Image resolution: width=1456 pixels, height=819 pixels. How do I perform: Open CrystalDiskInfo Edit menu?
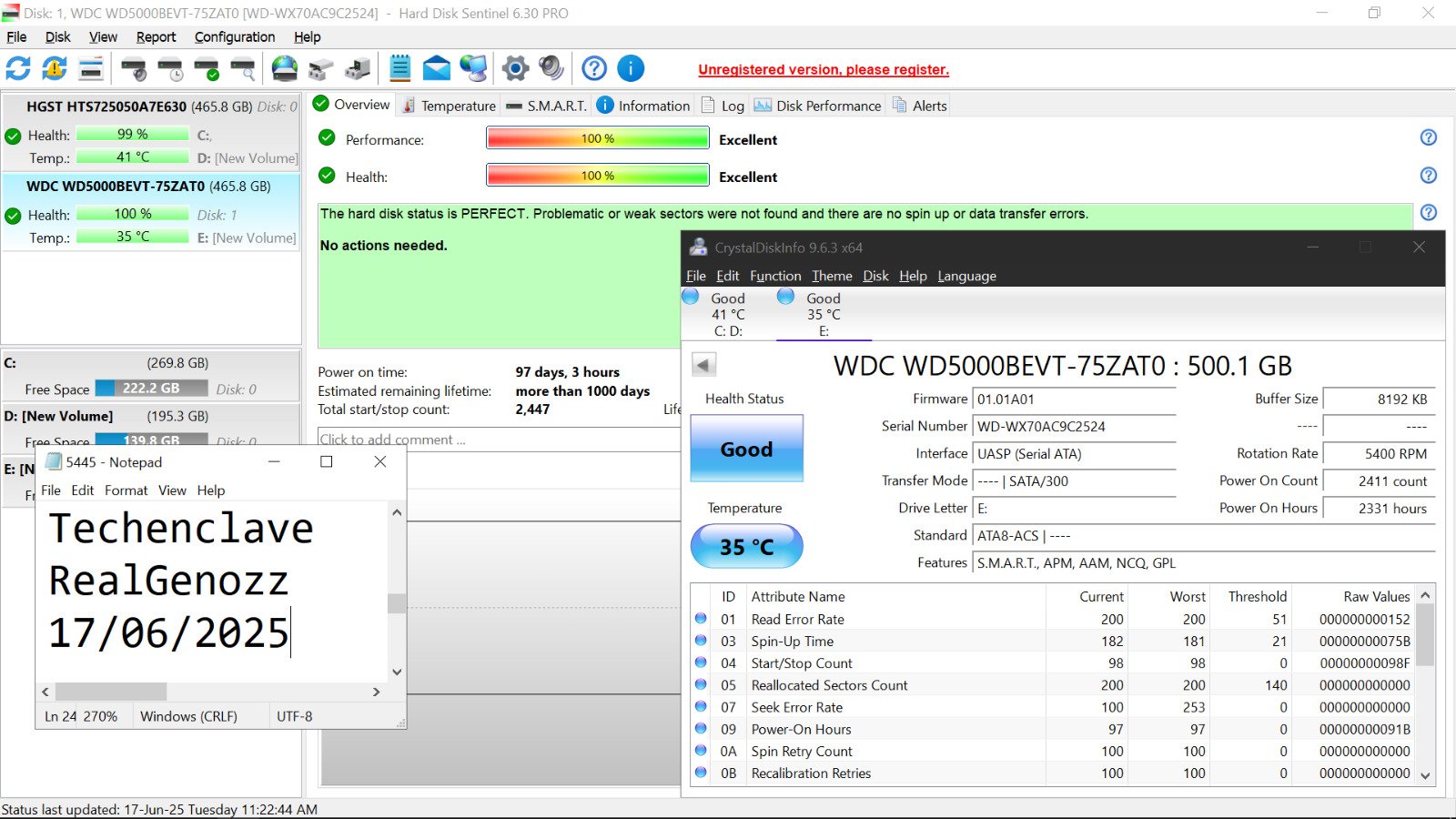coord(727,276)
